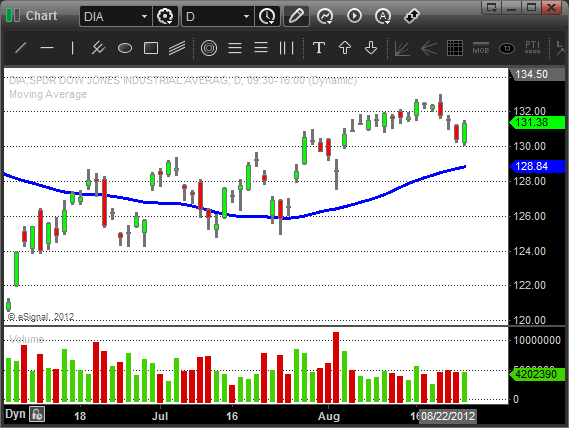Select the MOB tool

[481, 48]
